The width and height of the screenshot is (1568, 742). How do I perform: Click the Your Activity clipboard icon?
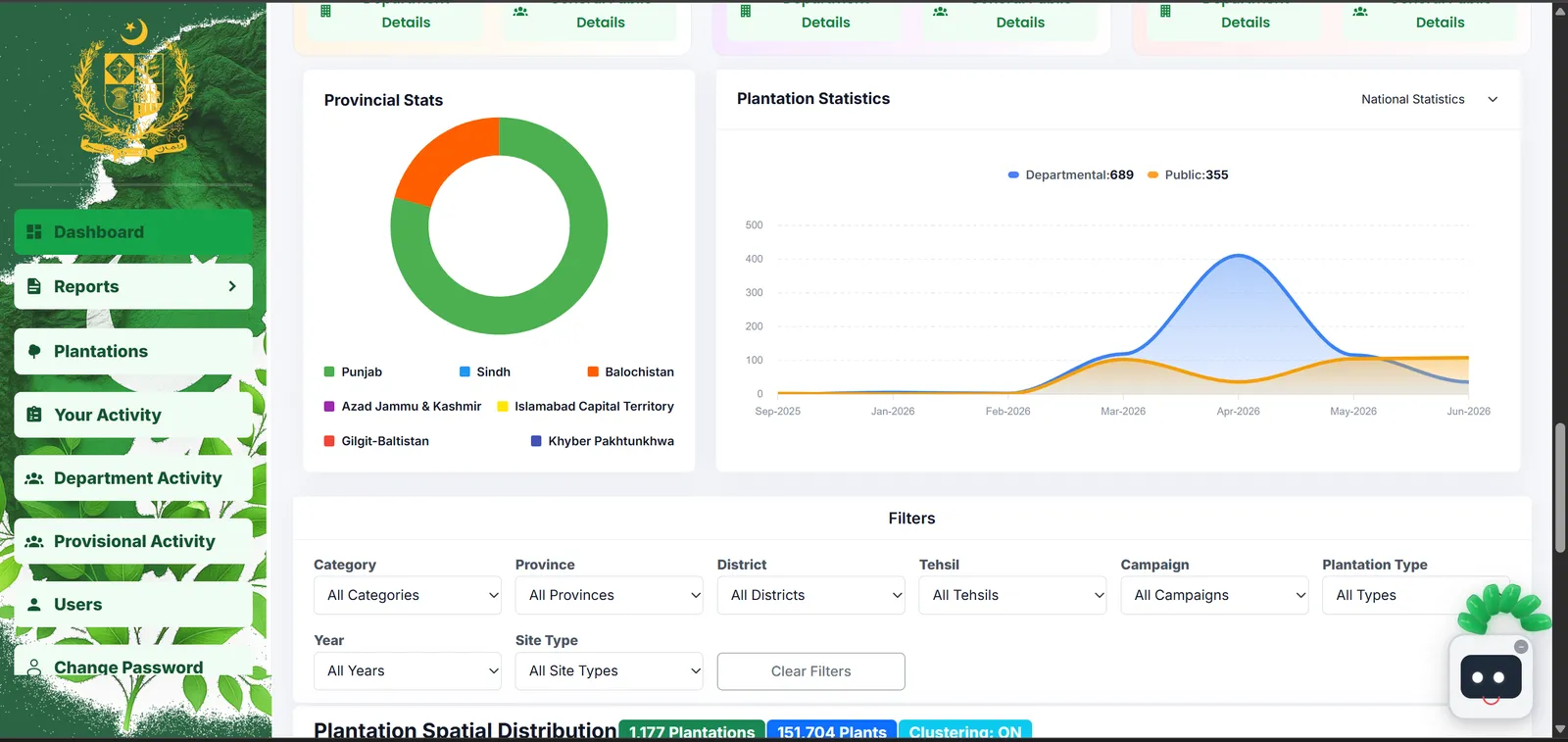[x=34, y=415]
